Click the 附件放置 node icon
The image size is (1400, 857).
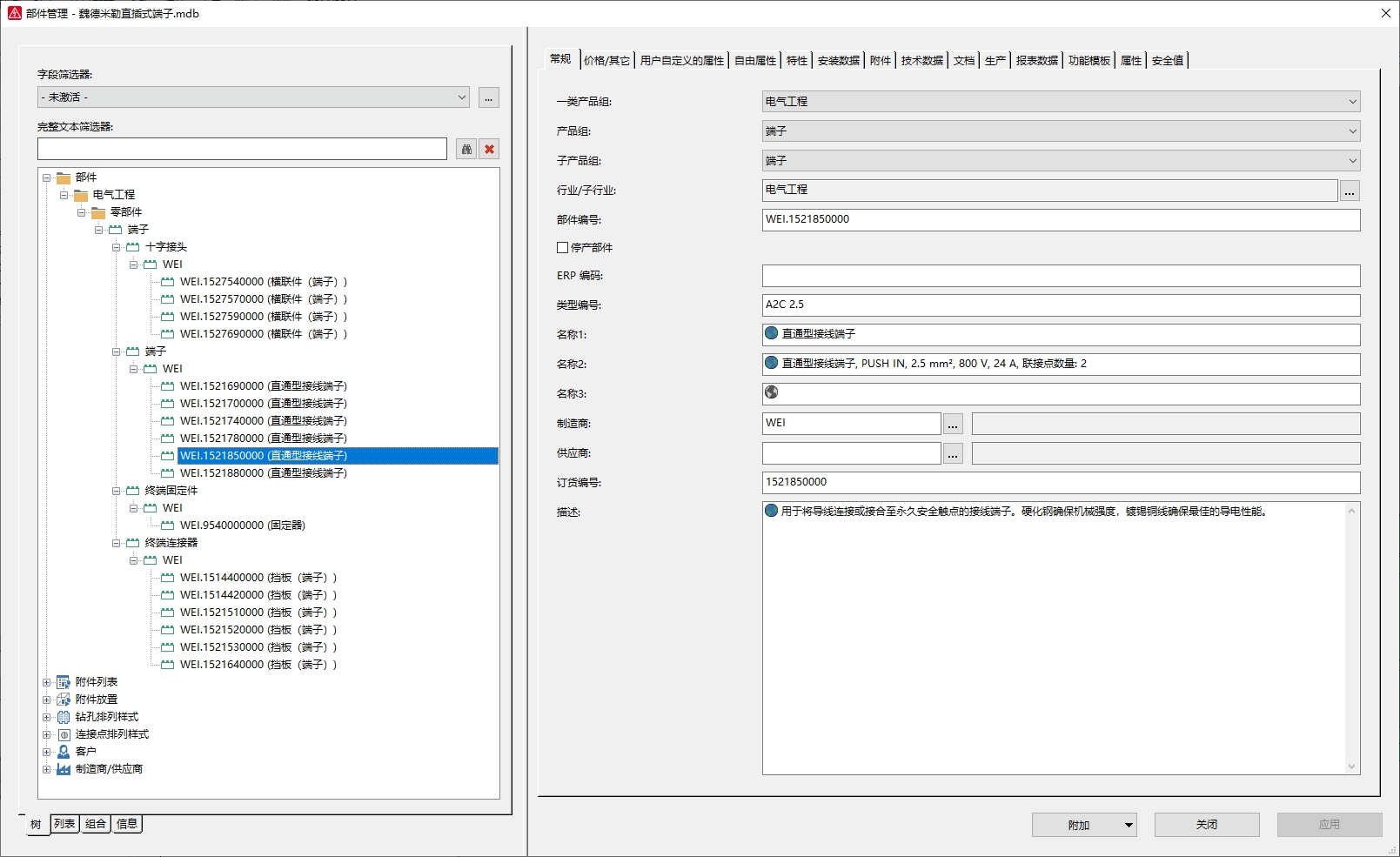(64, 700)
